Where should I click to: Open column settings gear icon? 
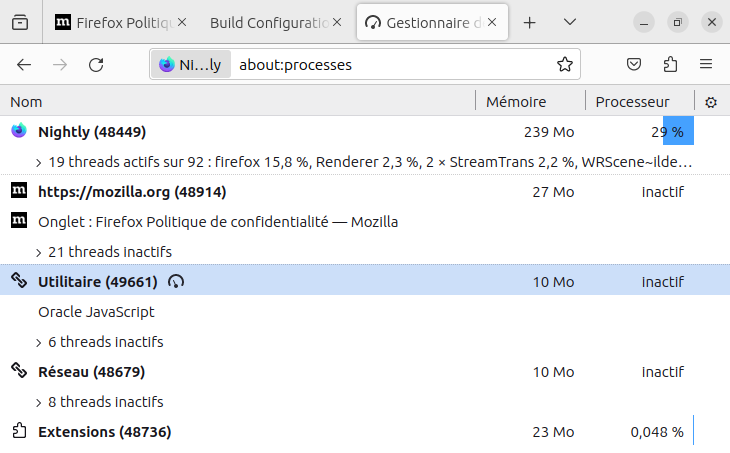coord(711,102)
